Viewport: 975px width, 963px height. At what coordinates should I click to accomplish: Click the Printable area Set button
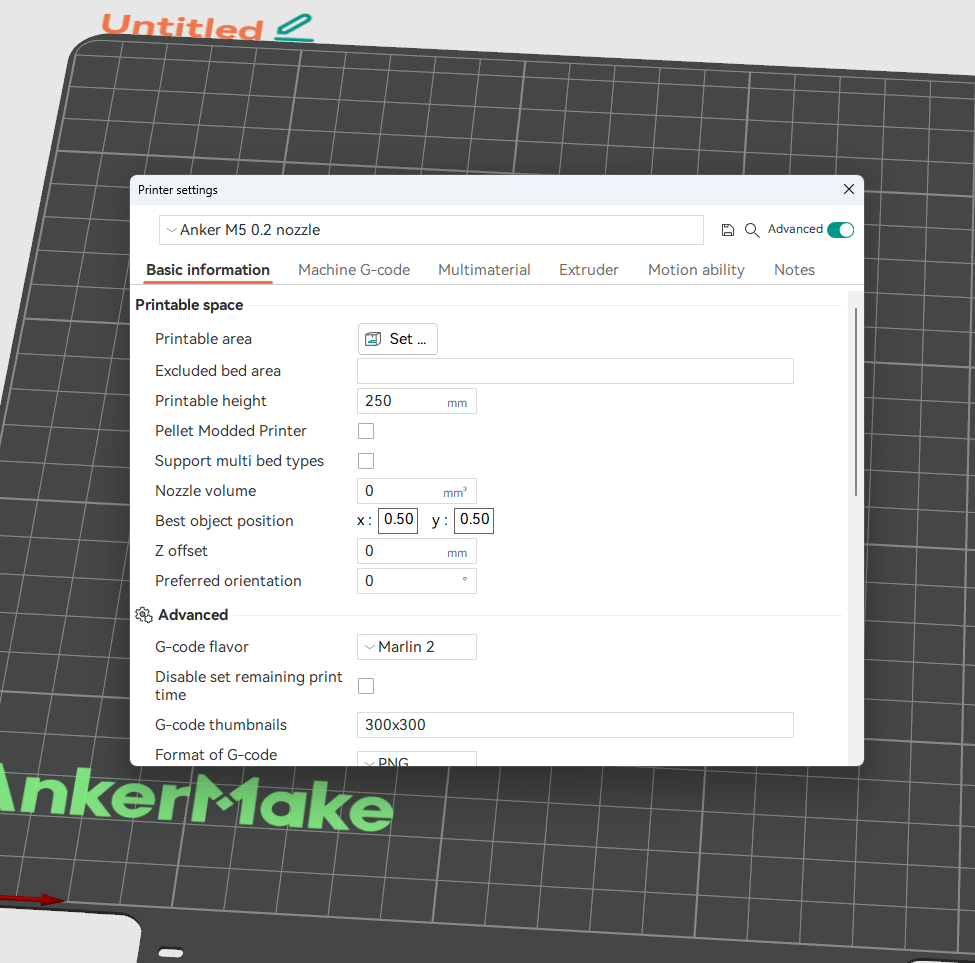pos(398,339)
